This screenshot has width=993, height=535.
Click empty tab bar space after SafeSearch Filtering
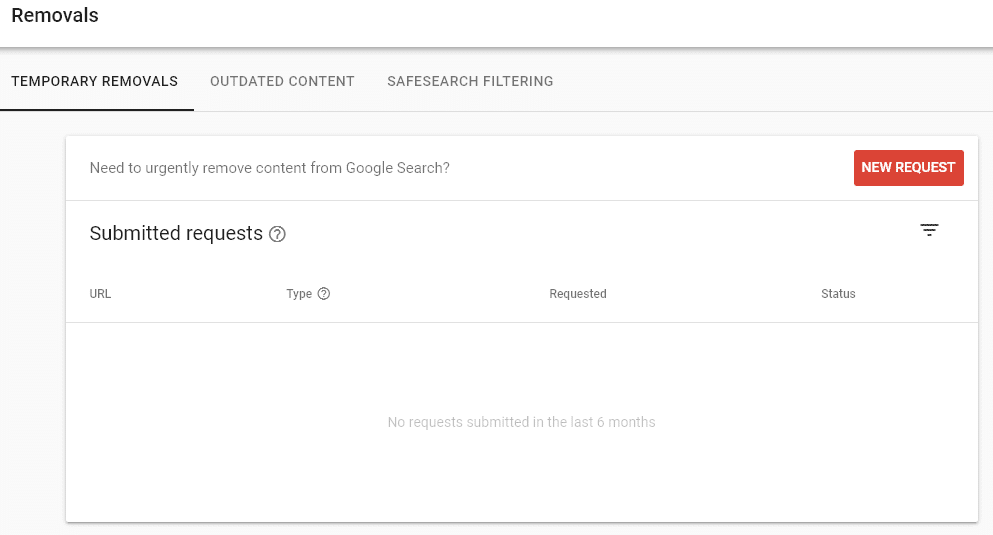pyautogui.click(x=773, y=81)
